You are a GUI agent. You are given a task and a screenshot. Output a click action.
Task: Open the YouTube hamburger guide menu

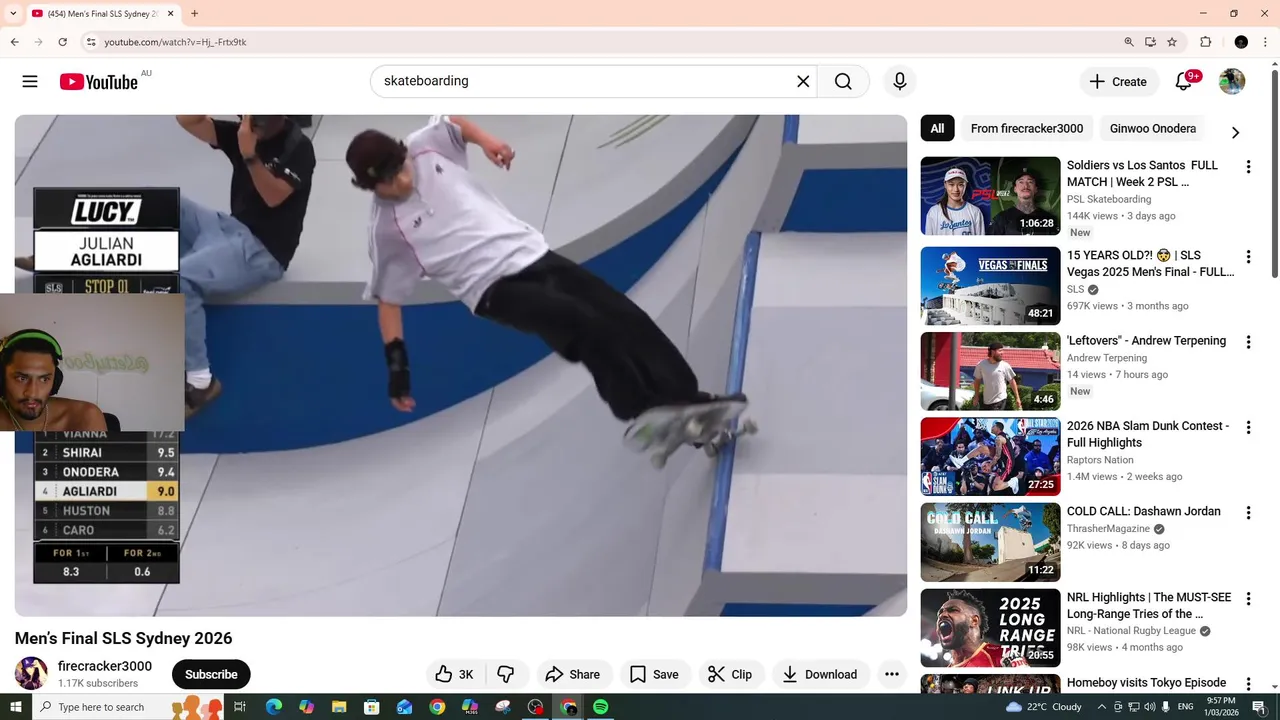tap(30, 82)
